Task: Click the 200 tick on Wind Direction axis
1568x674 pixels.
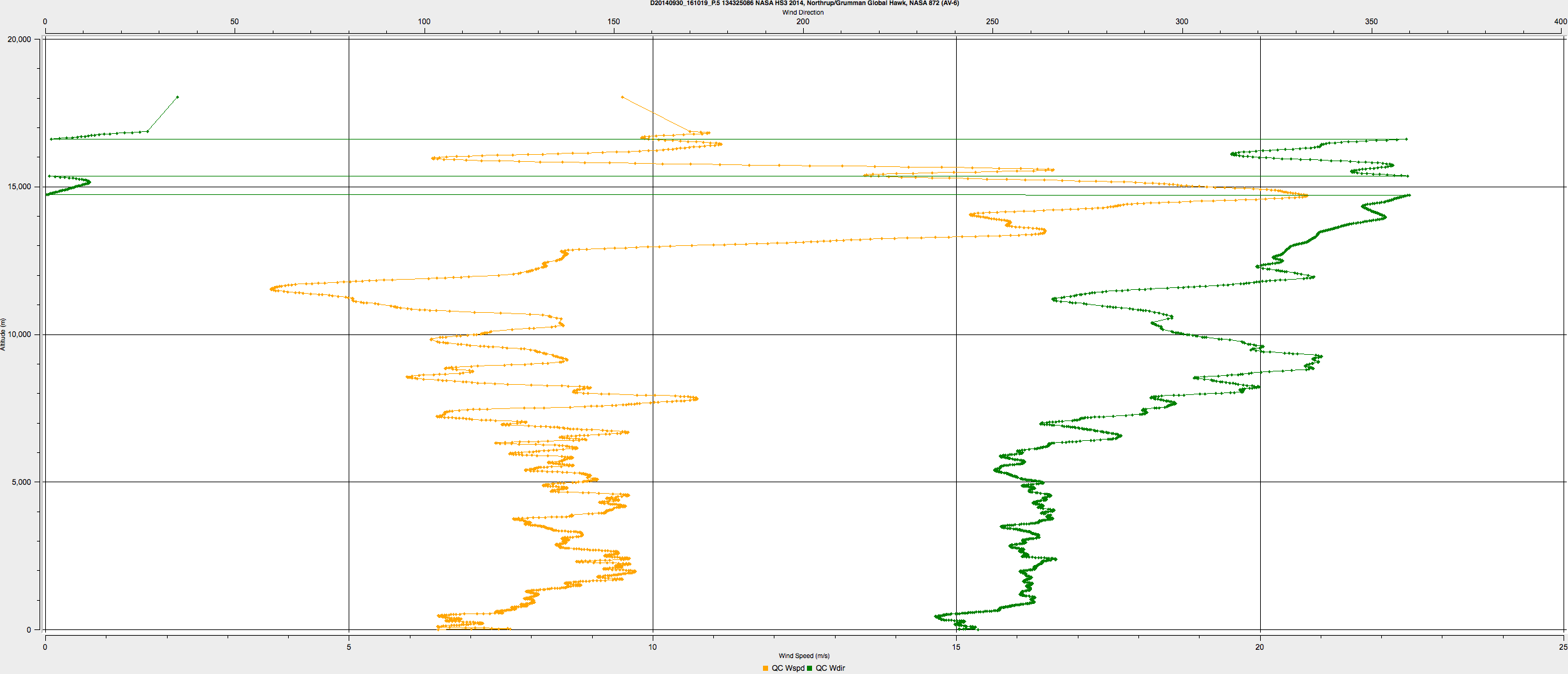Action: [803, 22]
